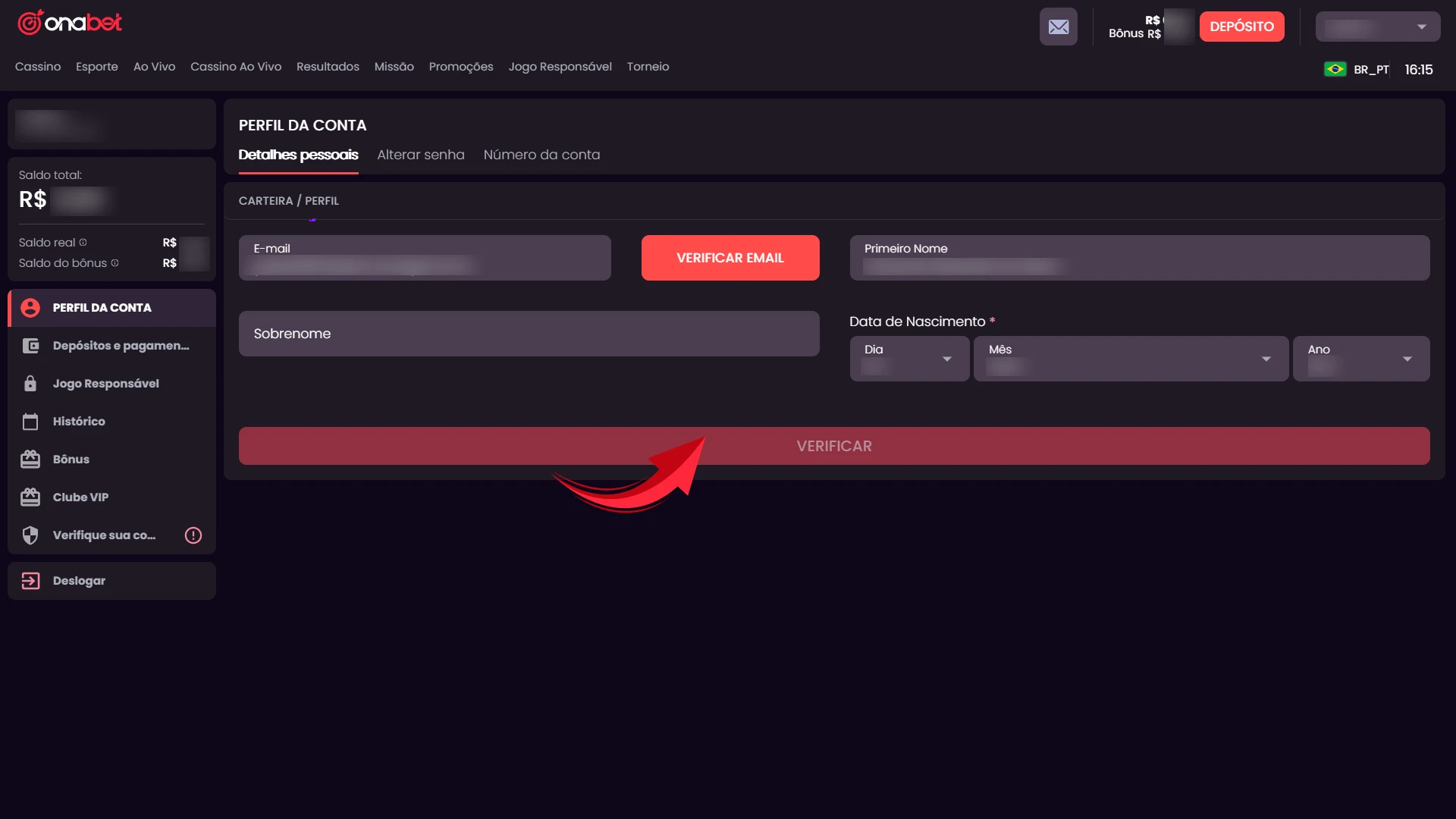Image resolution: width=1456 pixels, height=819 pixels.
Task: Click the Bônus gift icon
Action: [30, 460]
